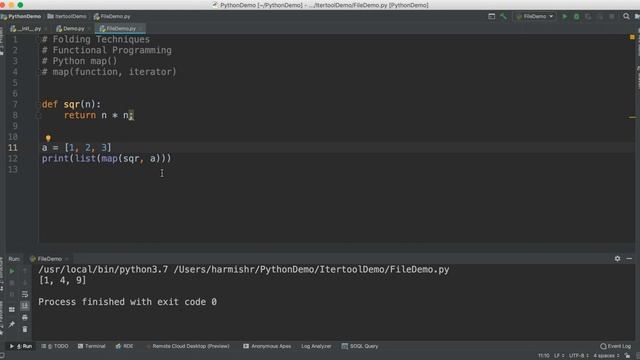Open the Event Log

point(616,346)
